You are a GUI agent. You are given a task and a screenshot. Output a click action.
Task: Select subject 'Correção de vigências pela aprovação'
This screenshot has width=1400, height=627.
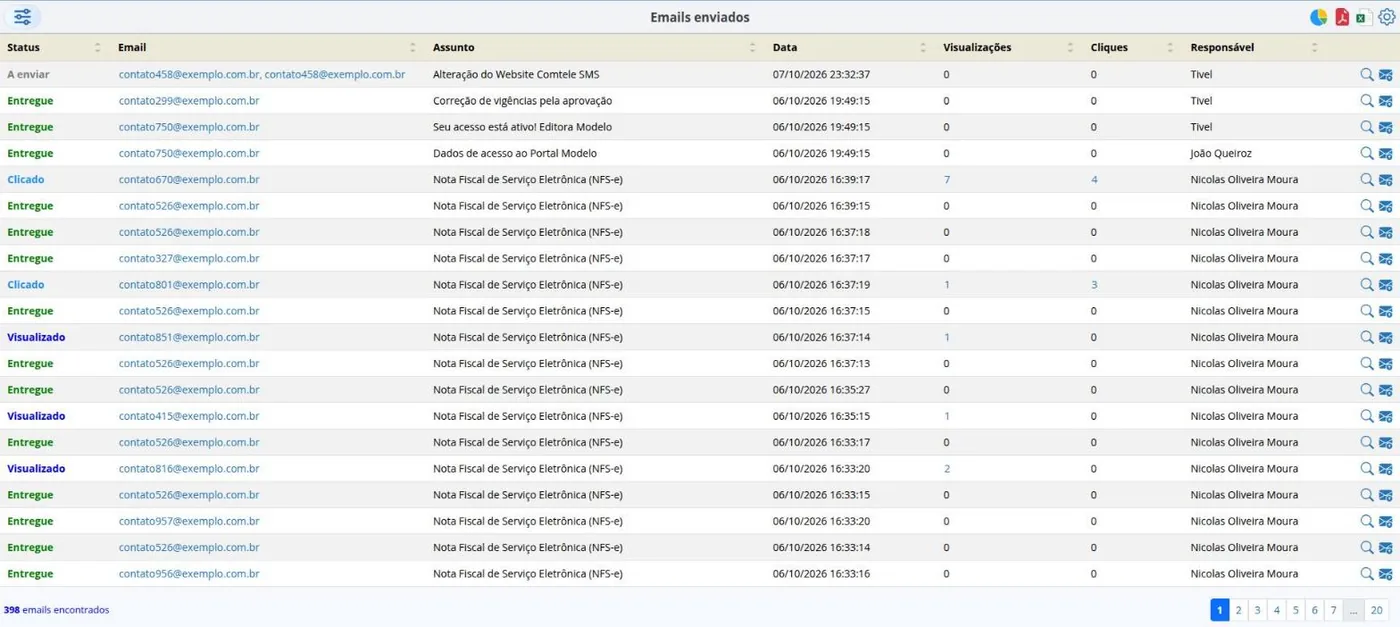tap(522, 101)
